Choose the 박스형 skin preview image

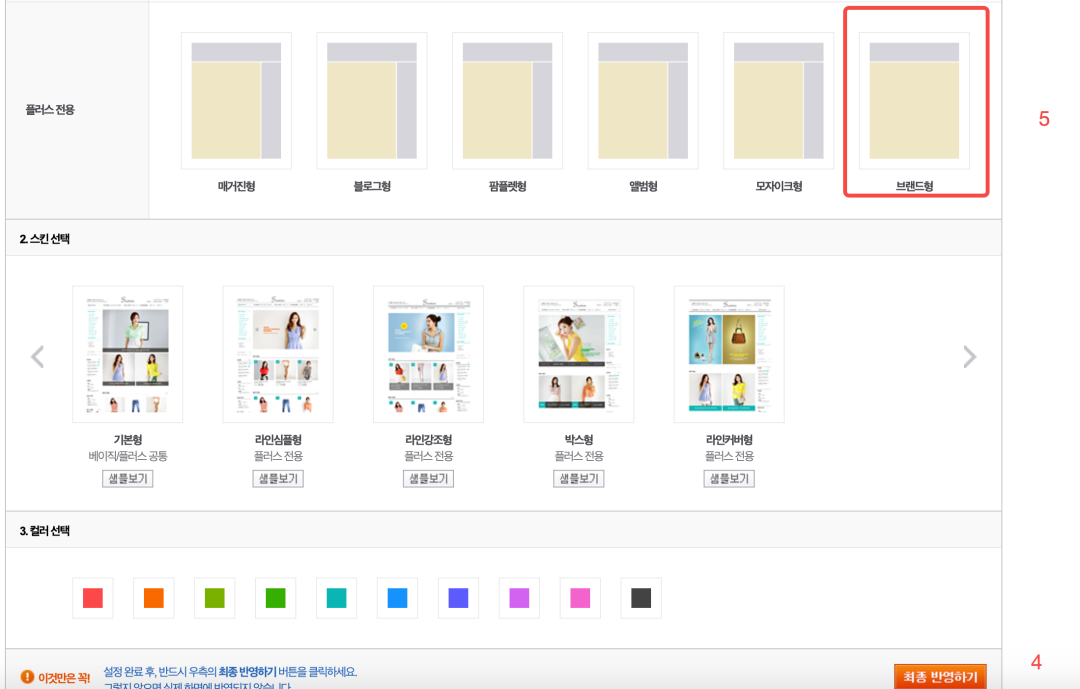[579, 354]
